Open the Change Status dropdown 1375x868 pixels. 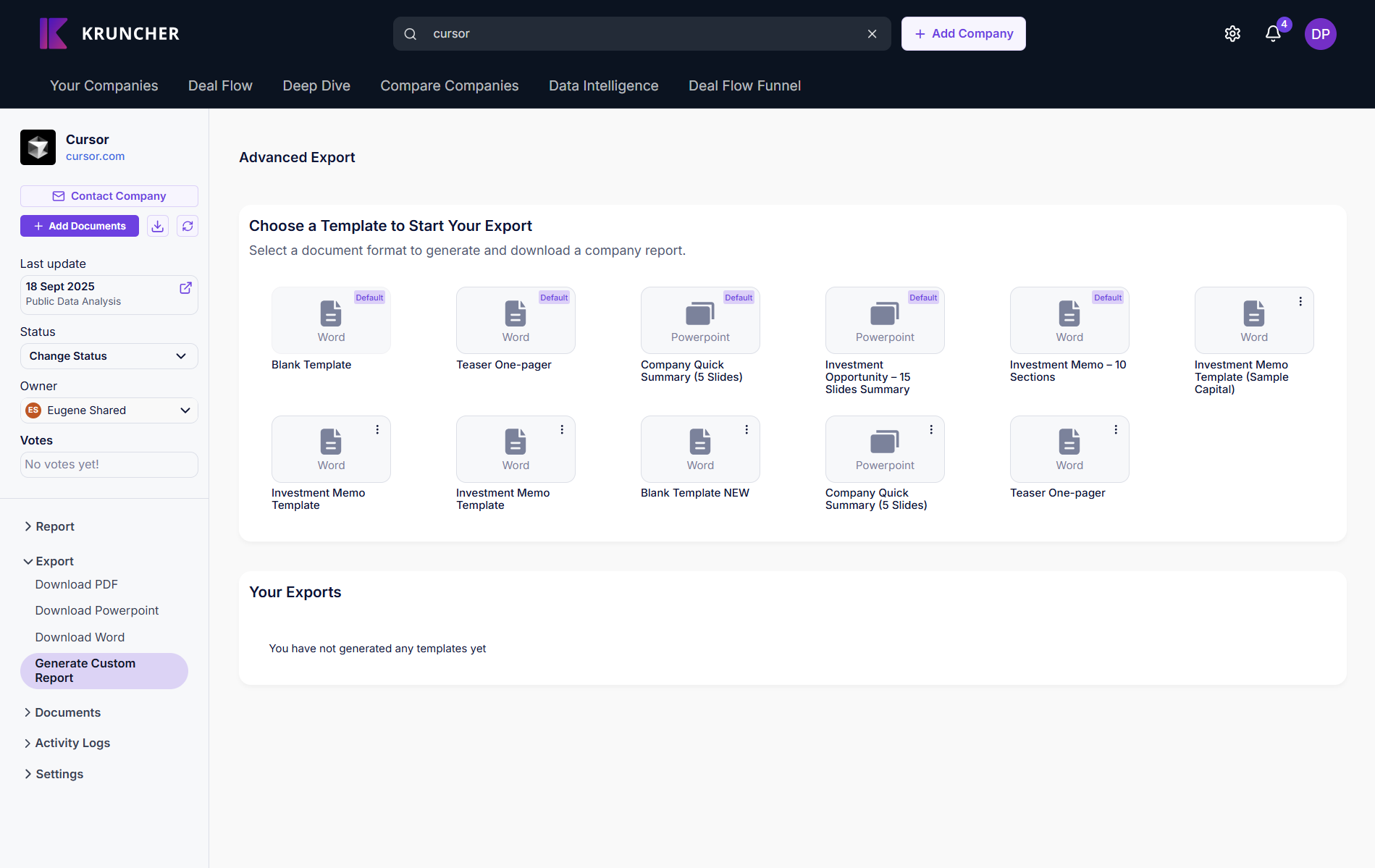point(109,356)
